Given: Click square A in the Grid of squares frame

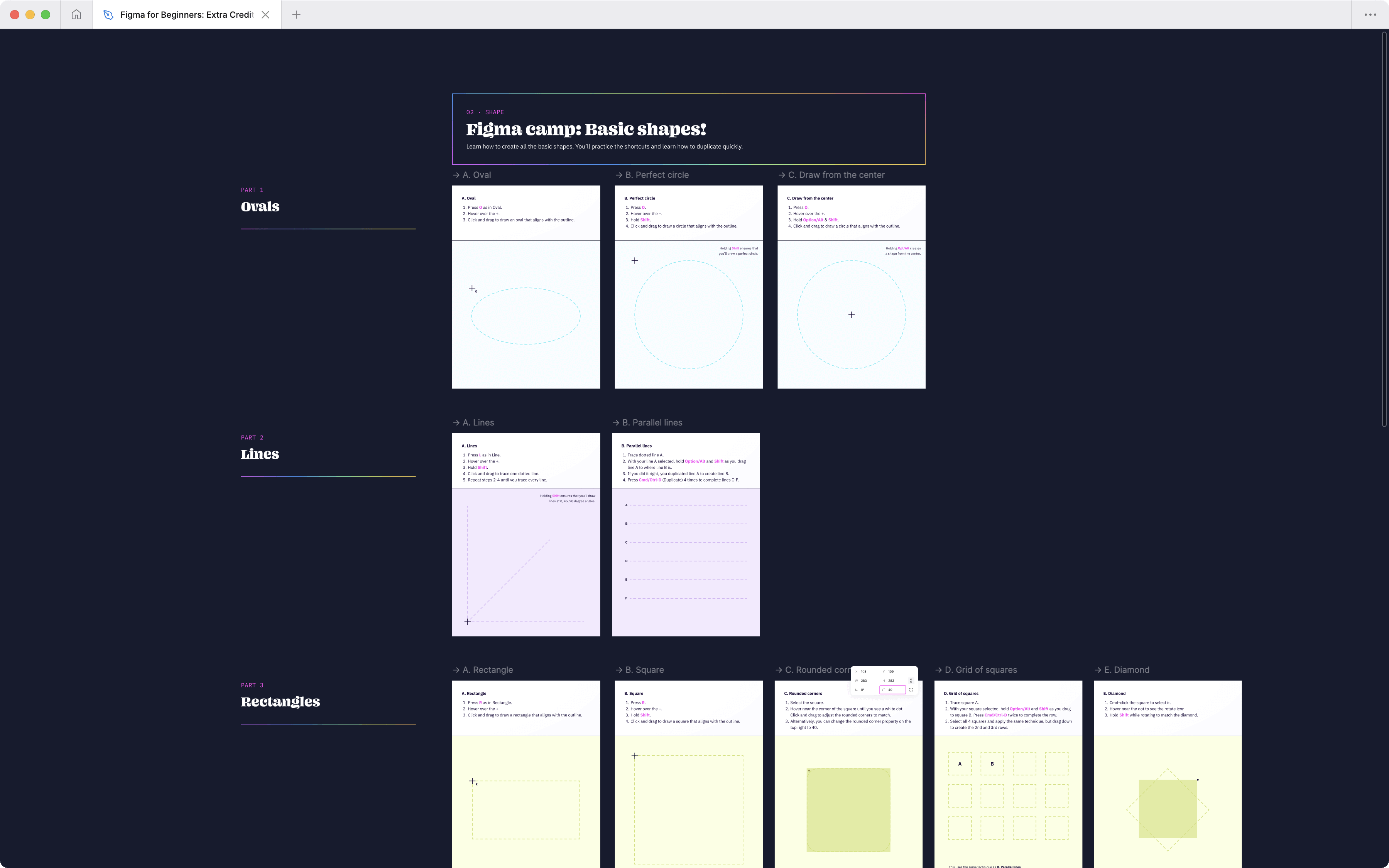Looking at the screenshot, I should coord(960,763).
